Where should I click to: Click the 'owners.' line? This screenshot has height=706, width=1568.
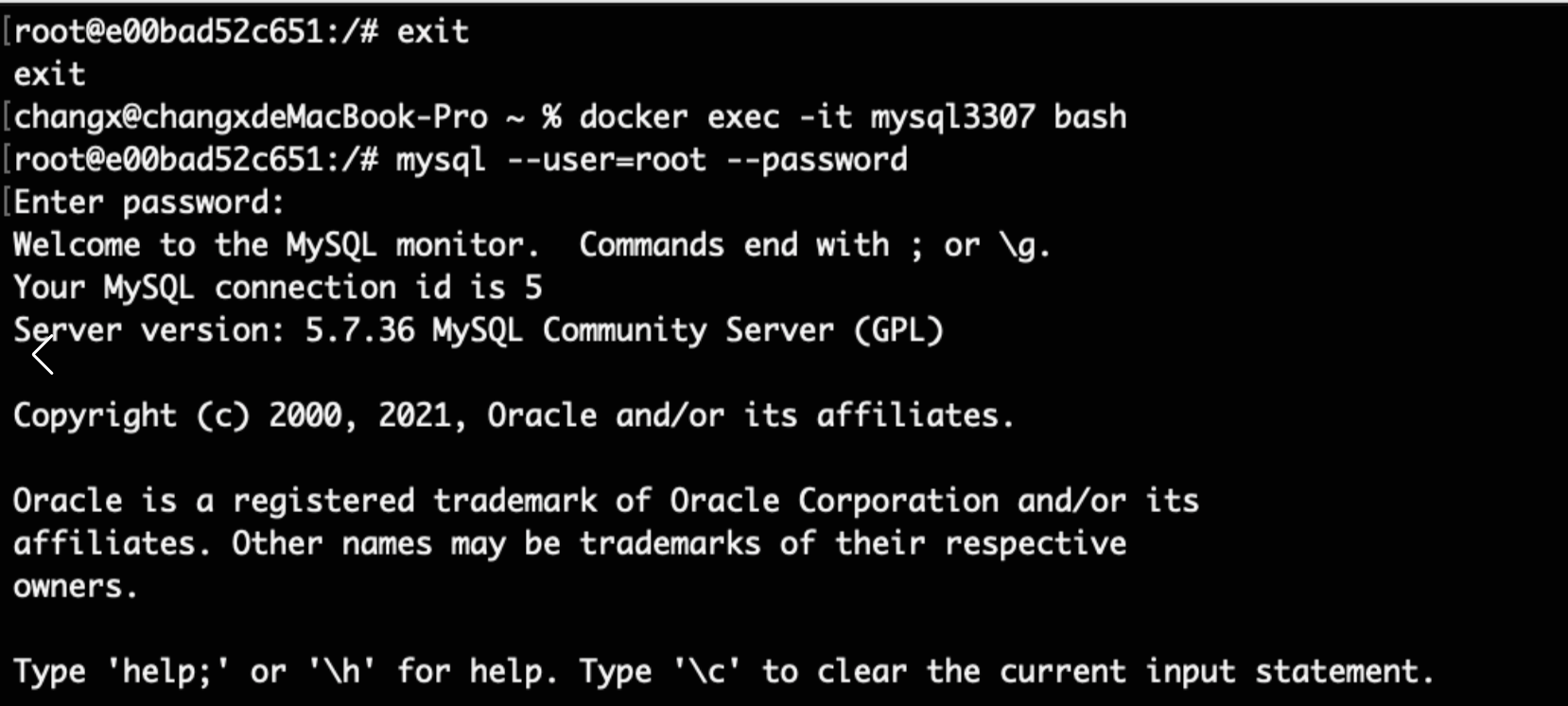point(76,587)
